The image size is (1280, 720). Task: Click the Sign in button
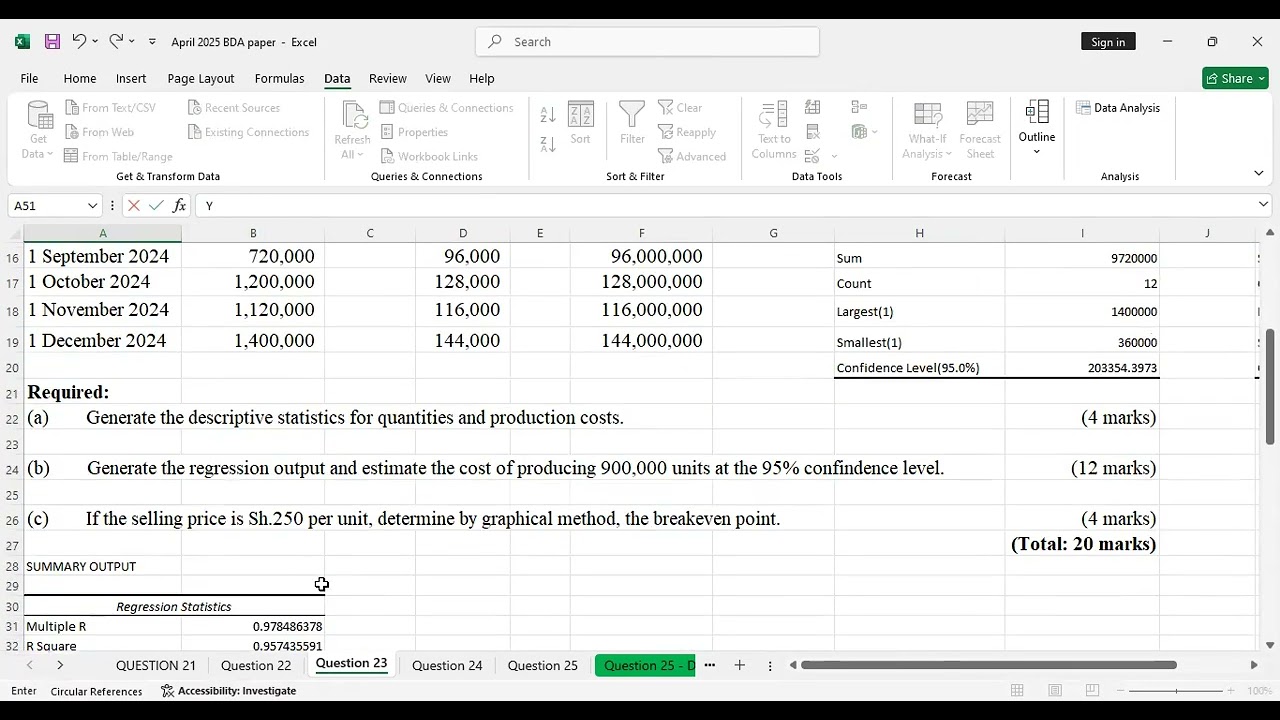tap(1108, 42)
